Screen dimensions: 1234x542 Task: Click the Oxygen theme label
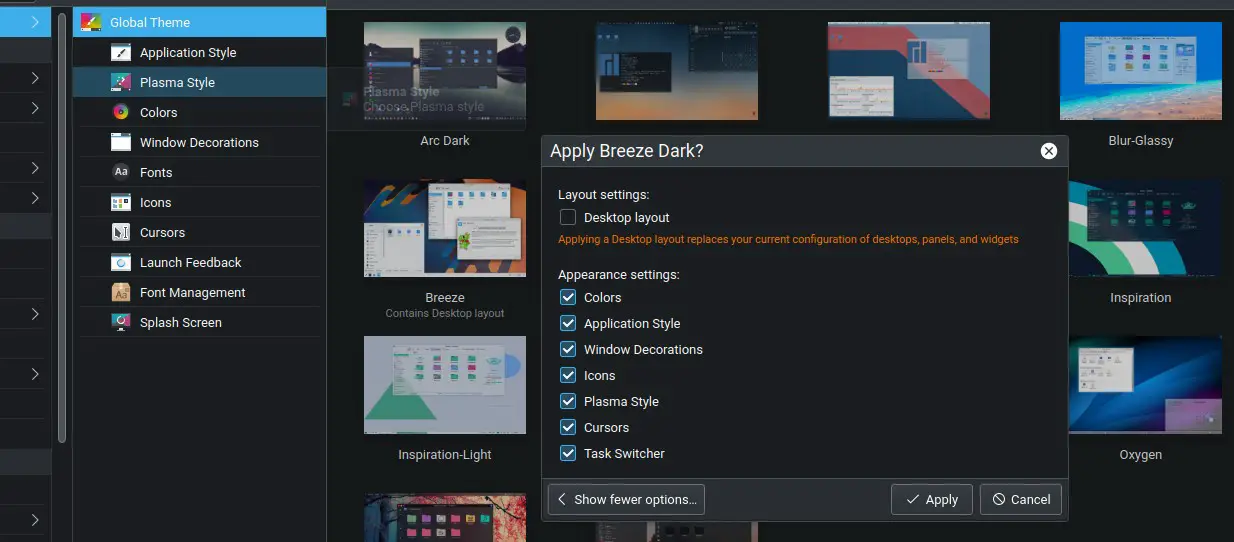click(1141, 455)
